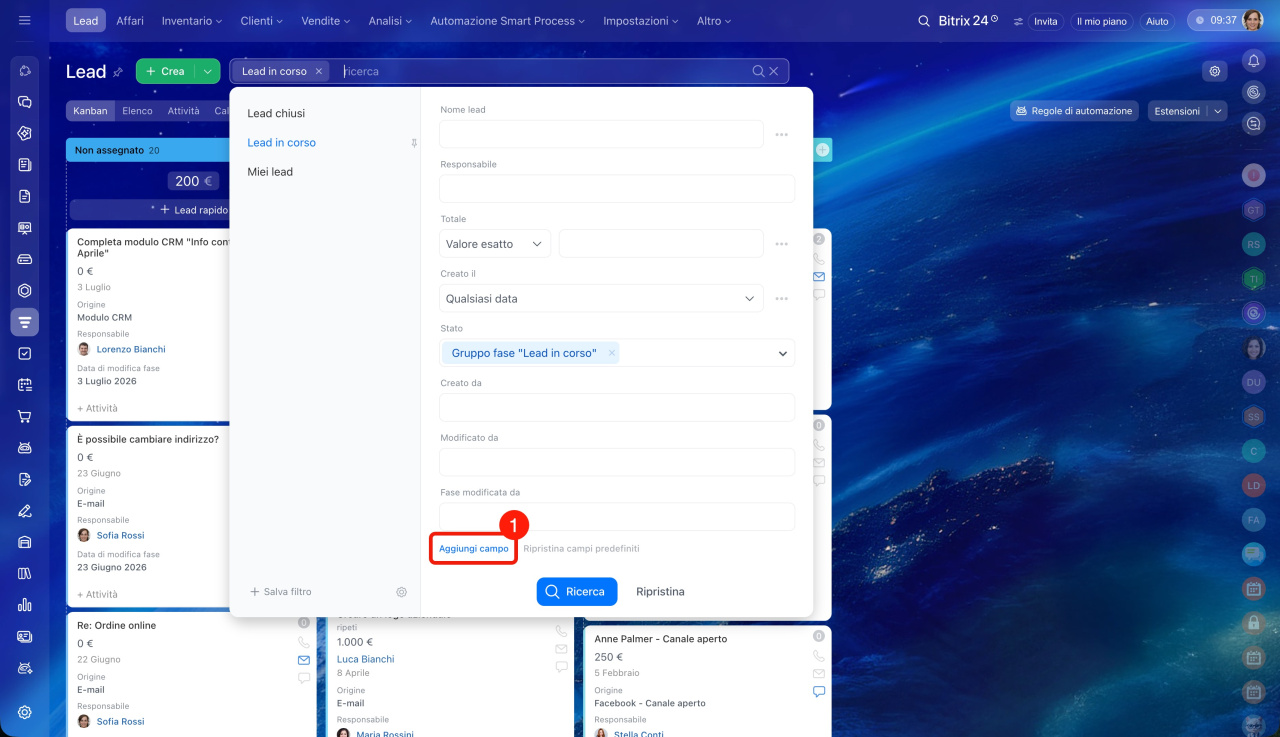The width and height of the screenshot is (1280, 737).
Task: Expand the Valore esatto dropdown
Action: 495,244
